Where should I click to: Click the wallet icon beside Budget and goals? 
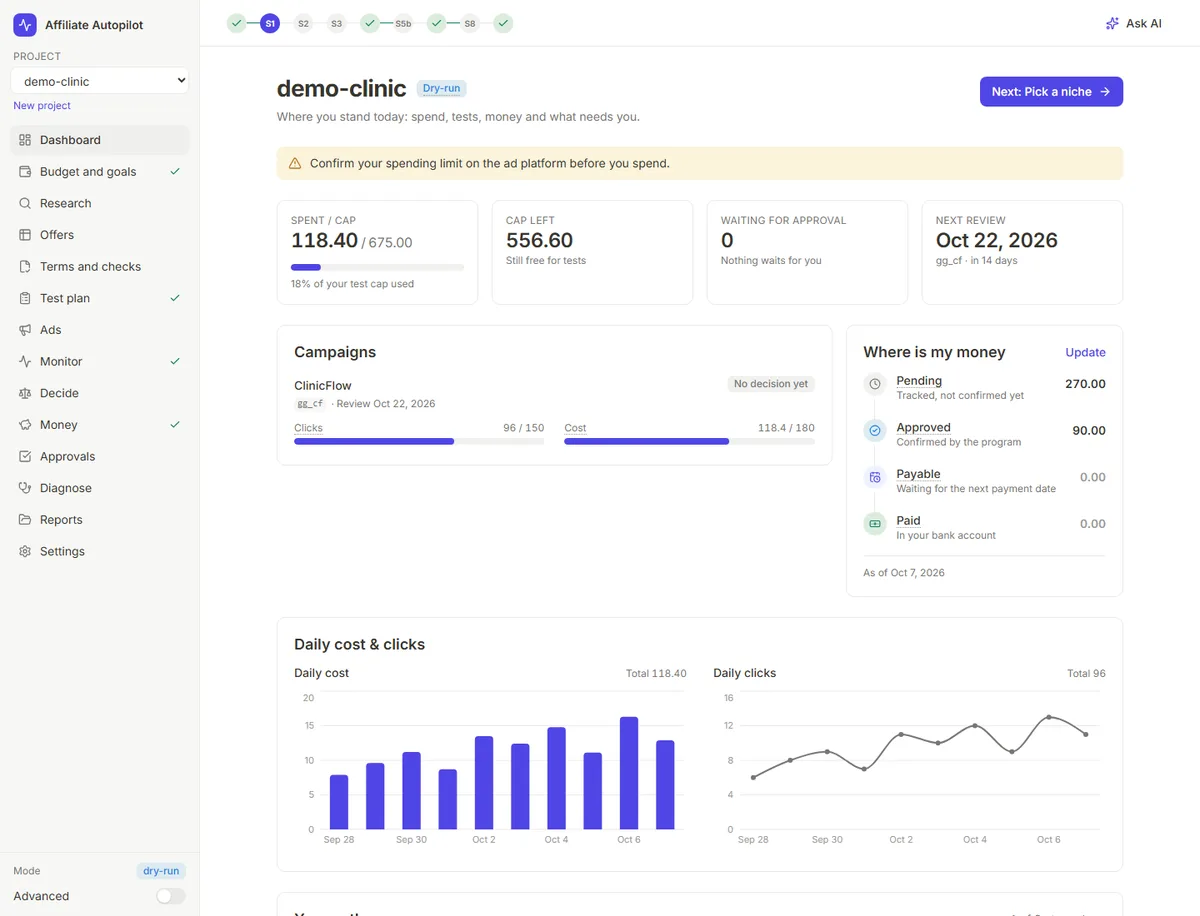point(25,172)
